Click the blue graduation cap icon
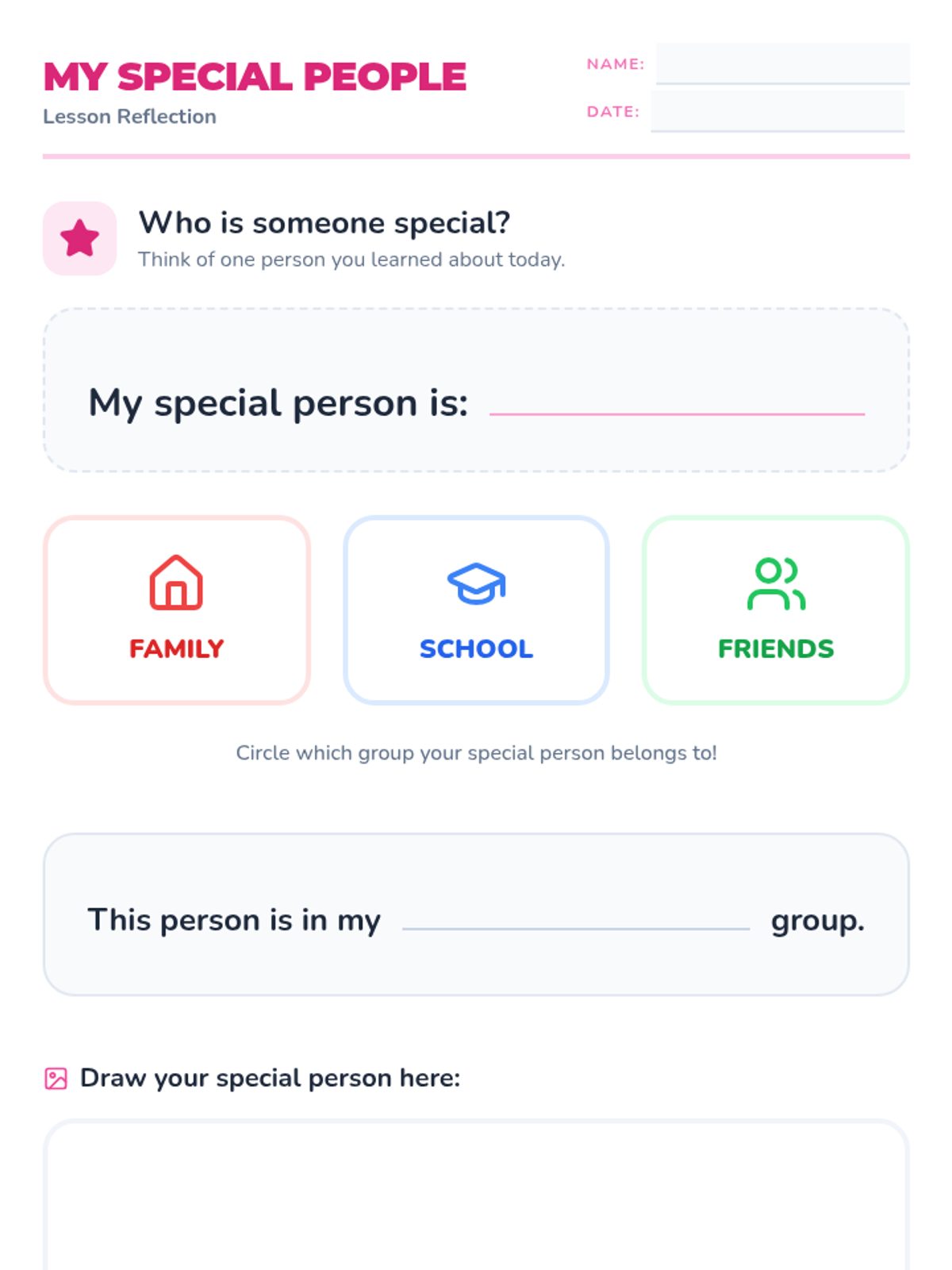The image size is (952, 1270). coord(476,584)
